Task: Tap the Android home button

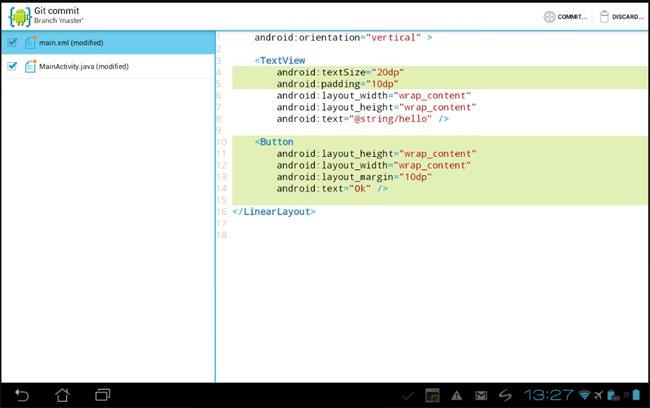Action: (x=62, y=395)
